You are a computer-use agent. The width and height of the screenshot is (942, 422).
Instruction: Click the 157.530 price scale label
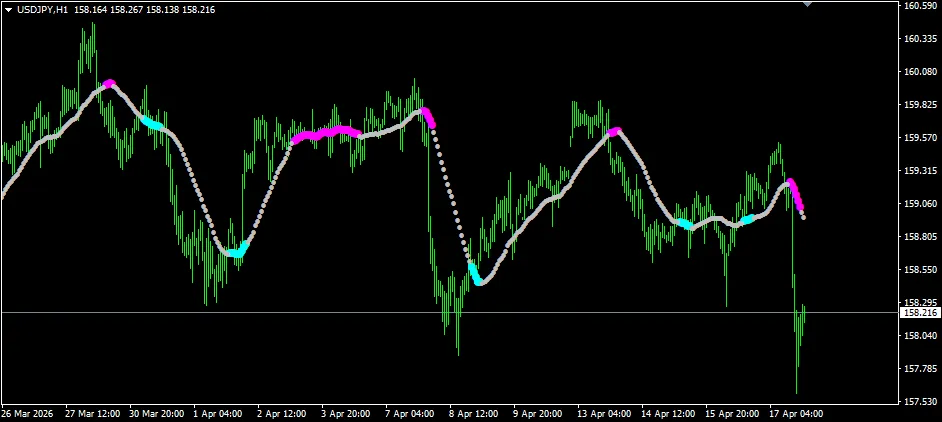coord(920,401)
